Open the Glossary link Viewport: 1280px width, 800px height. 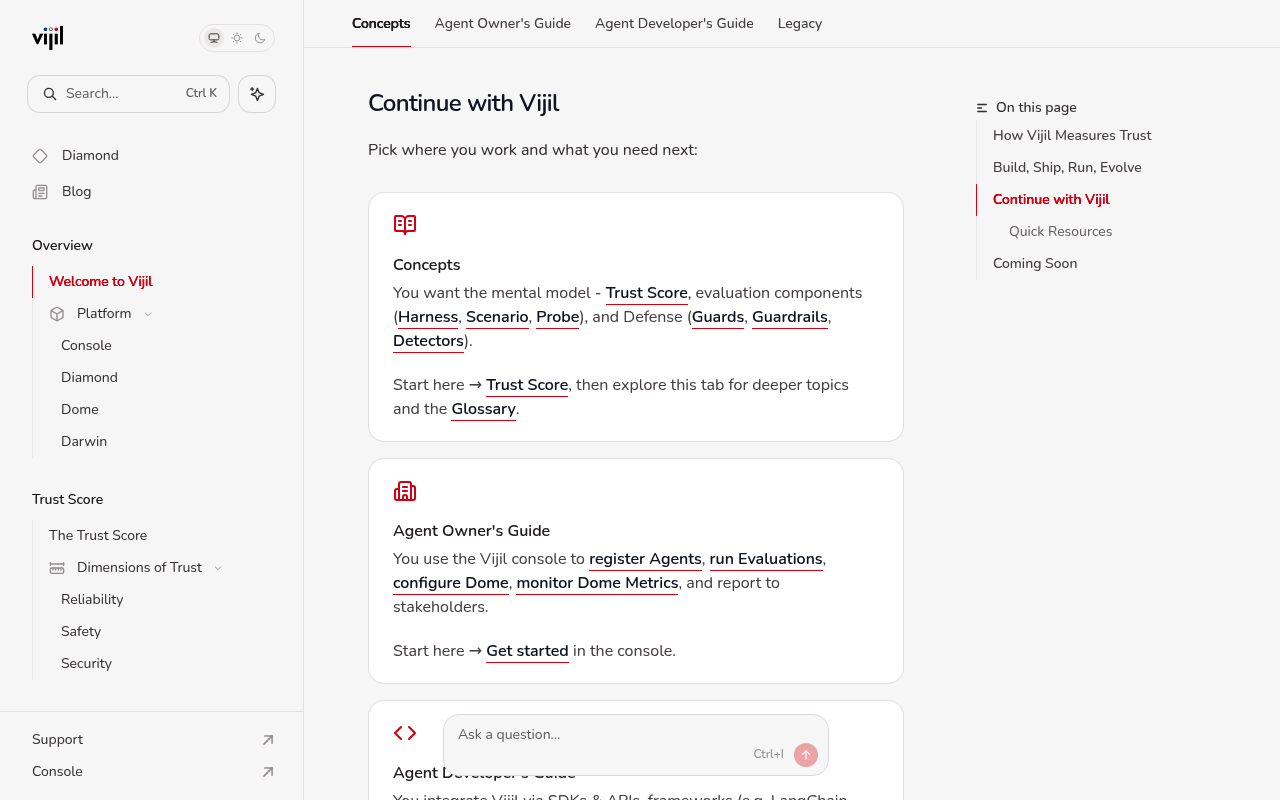484,409
